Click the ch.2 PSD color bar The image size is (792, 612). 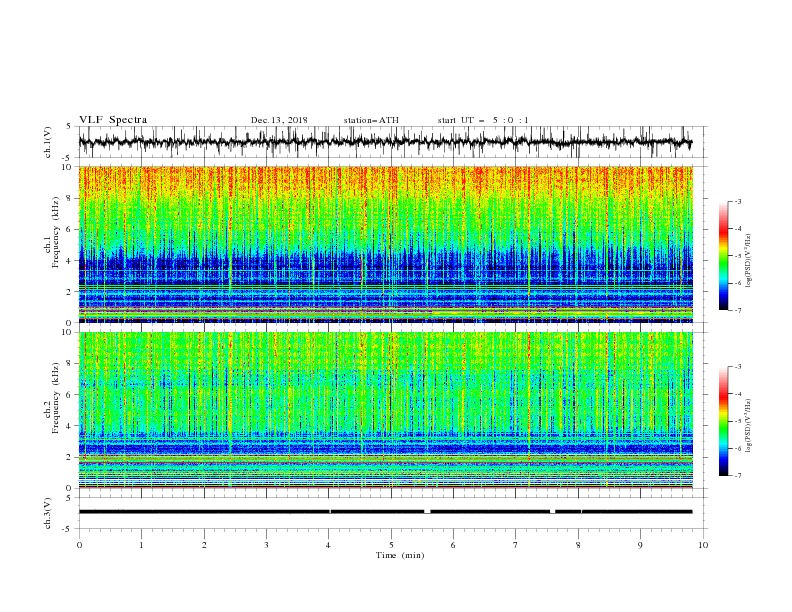pyautogui.click(x=723, y=421)
